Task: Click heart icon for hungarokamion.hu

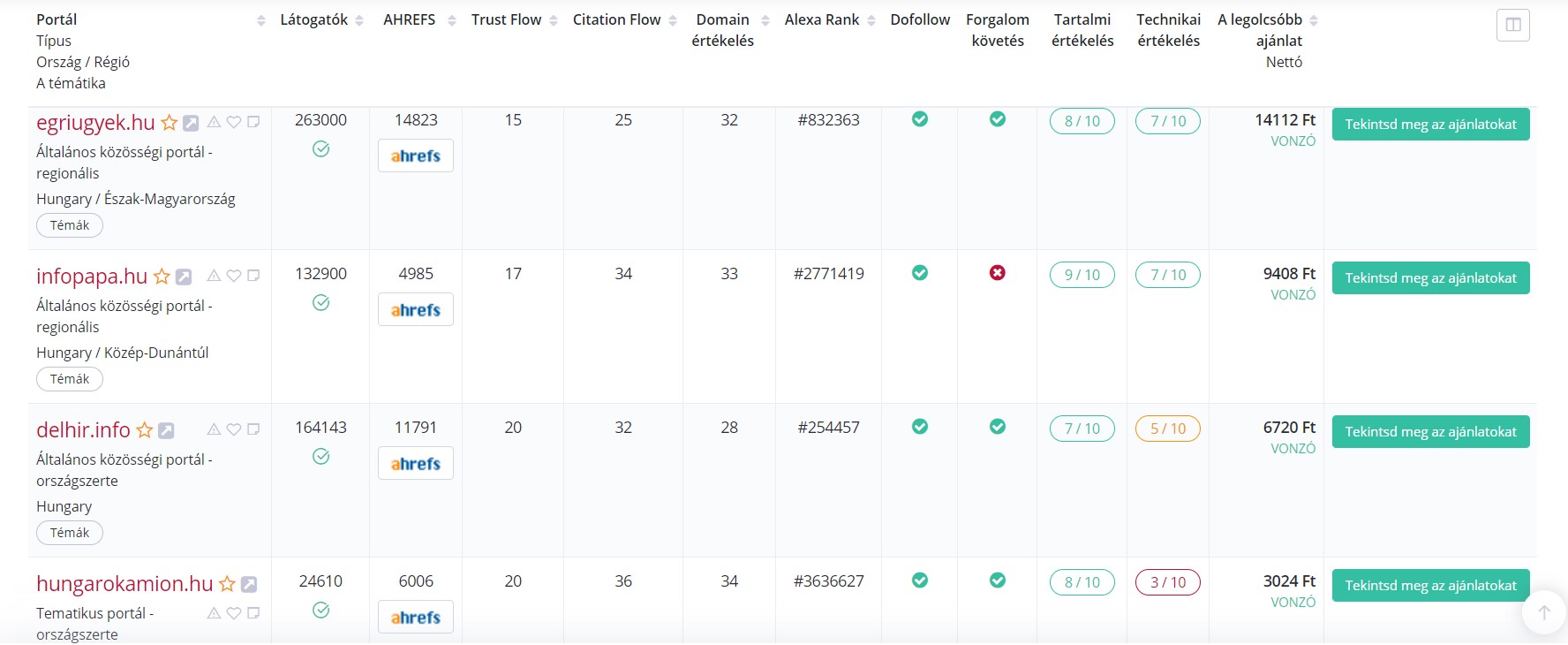Action: pos(234,613)
